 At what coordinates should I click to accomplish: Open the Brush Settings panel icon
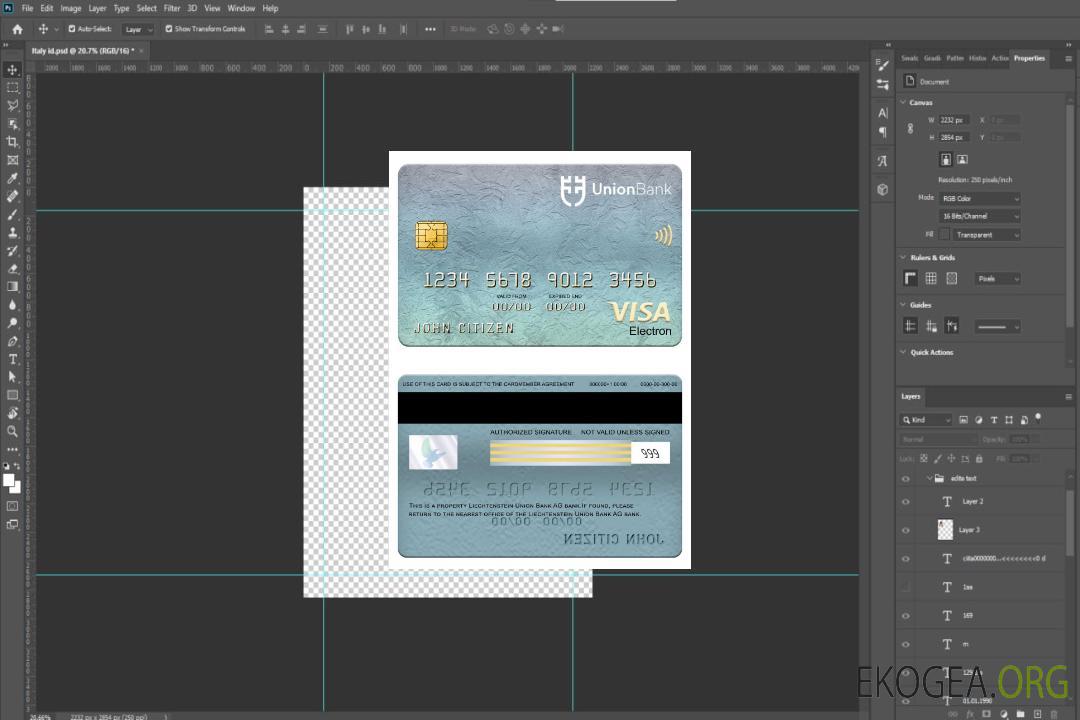(883, 65)
